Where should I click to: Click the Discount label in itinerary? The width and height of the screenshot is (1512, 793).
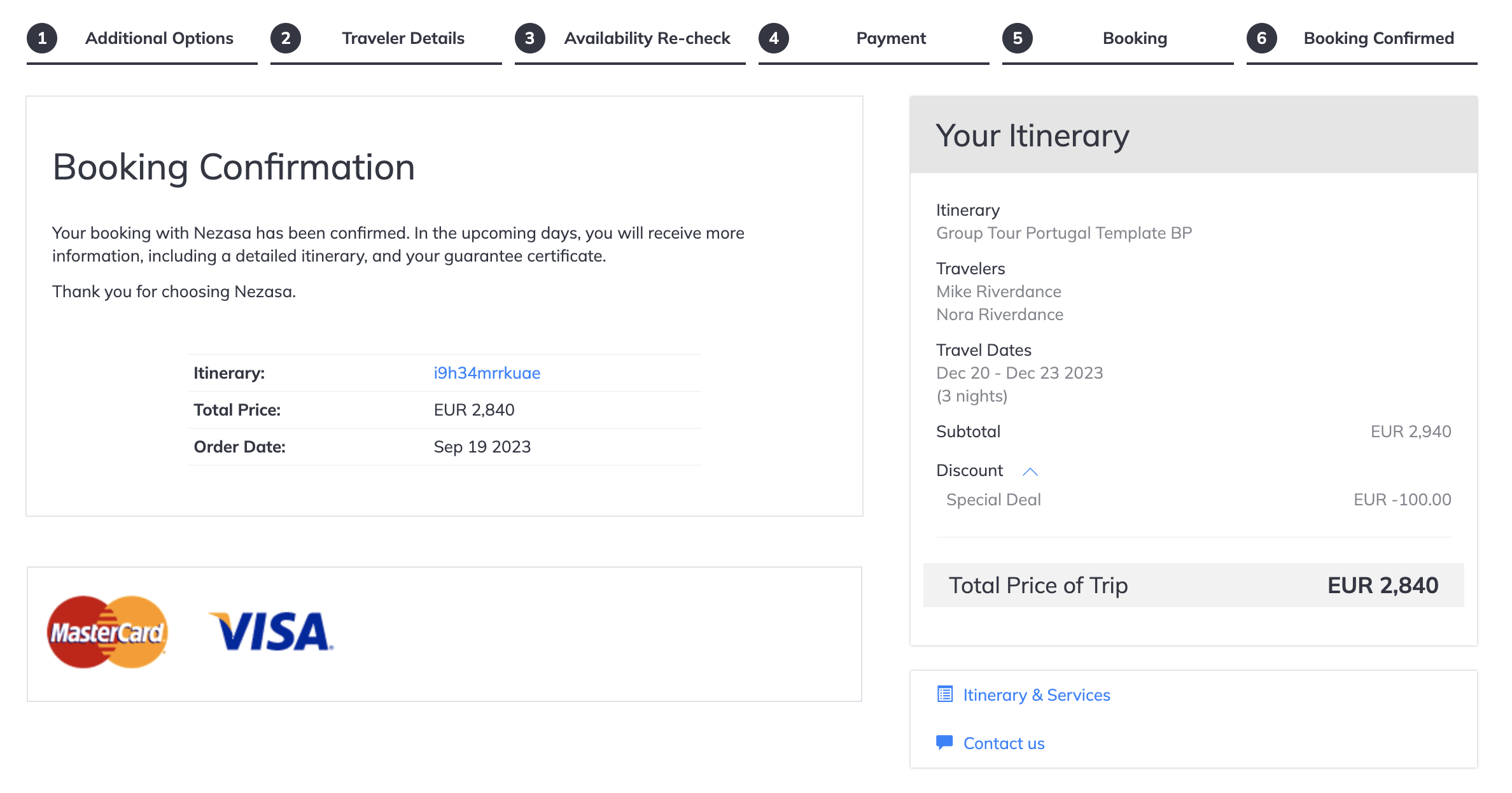(969, 470)
